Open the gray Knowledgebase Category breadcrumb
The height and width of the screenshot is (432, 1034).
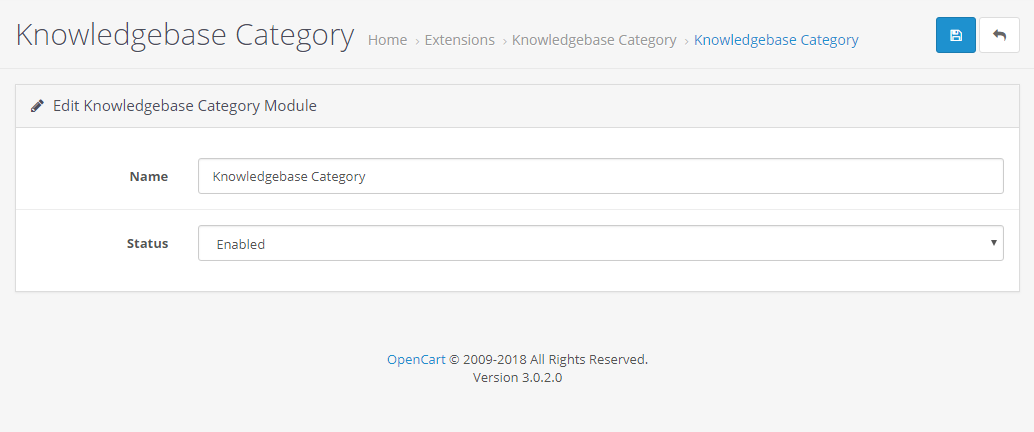(x=594, y=40)
